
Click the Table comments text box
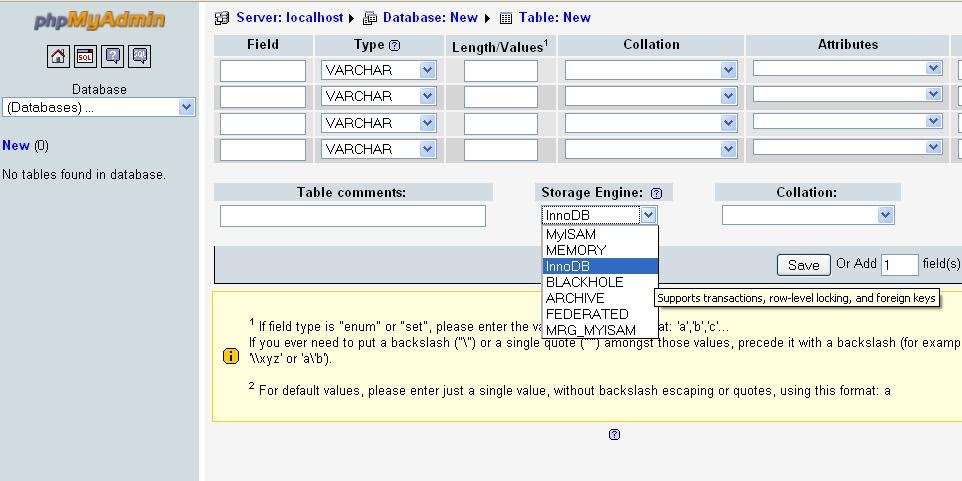[x=353, y=216]
